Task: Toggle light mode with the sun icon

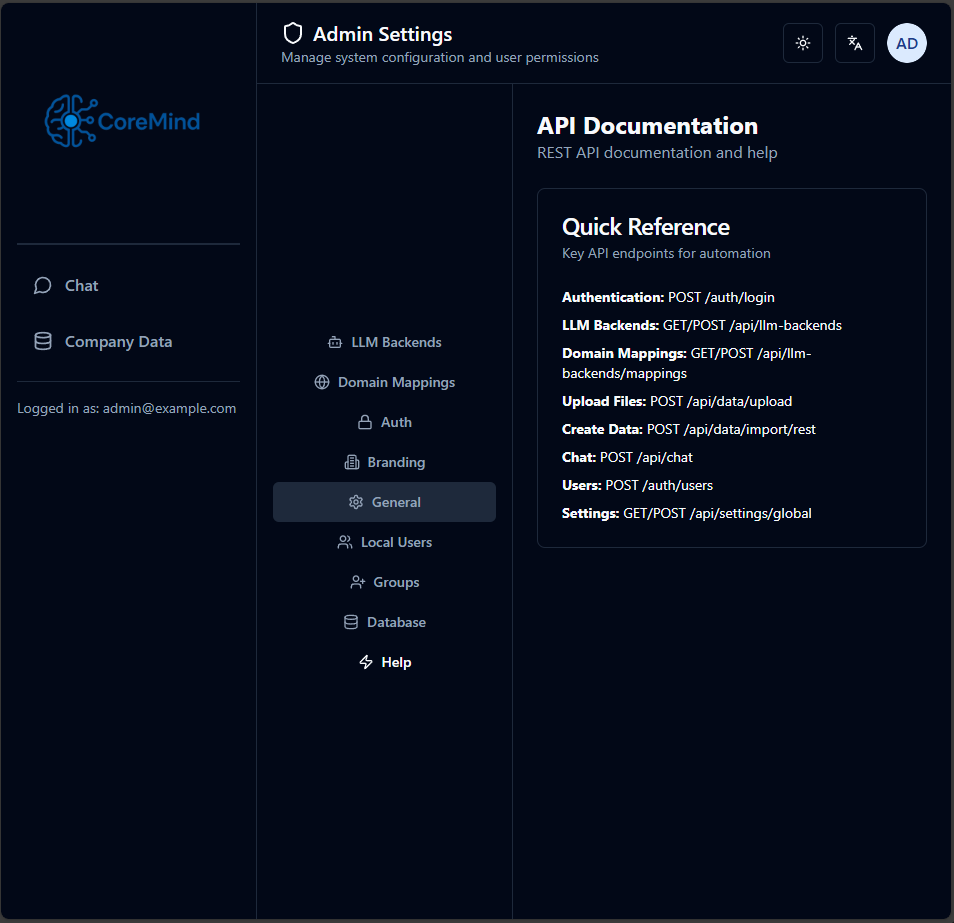Action: pyautogui.click(x=802, y=43)
